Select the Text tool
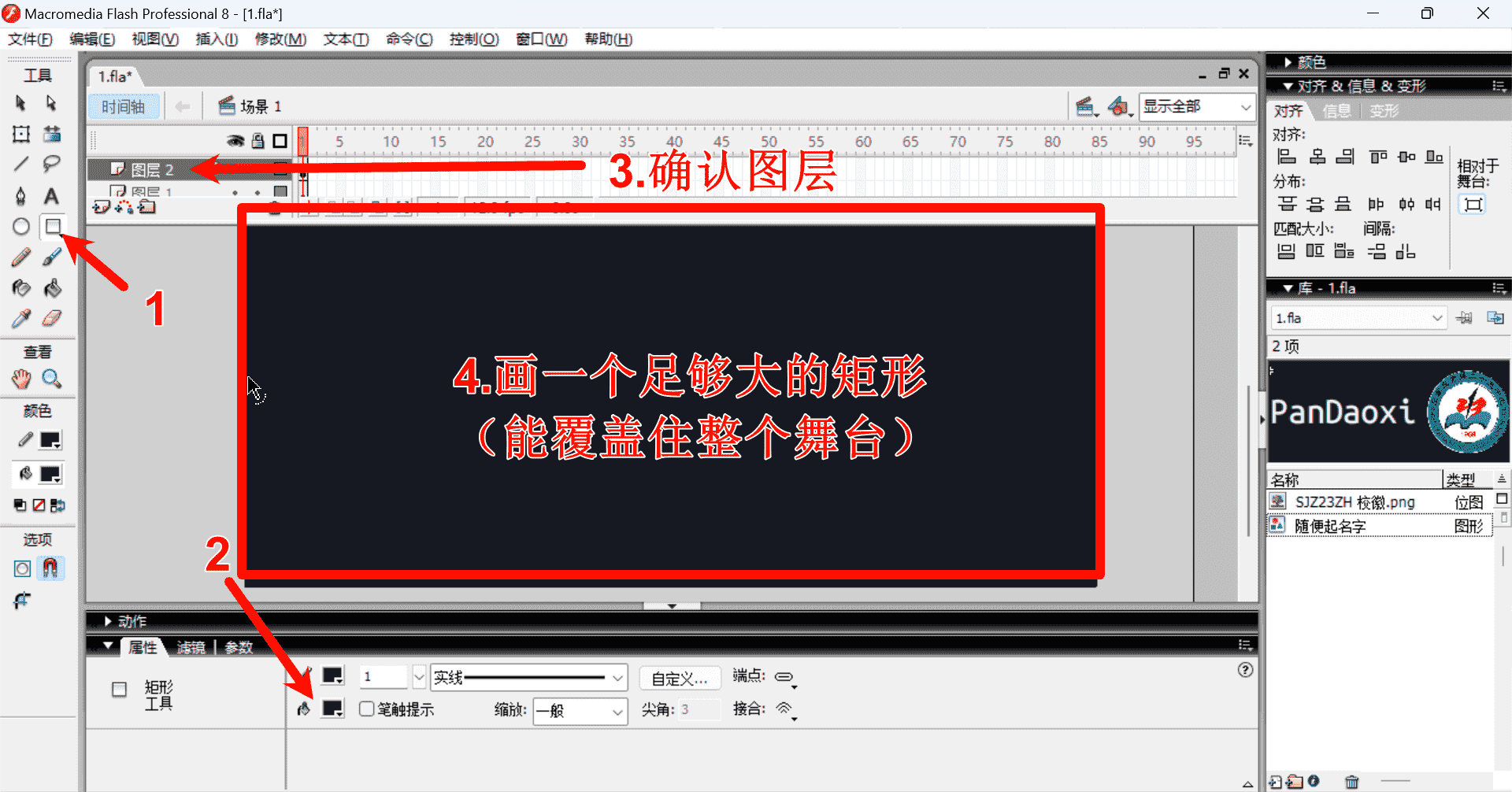This screenshot has width=1512, height=792. (51, 196)
